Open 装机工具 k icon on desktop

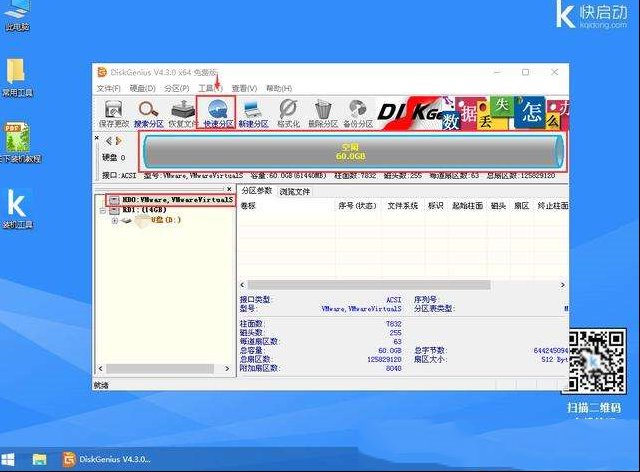[x=17, y=208]
